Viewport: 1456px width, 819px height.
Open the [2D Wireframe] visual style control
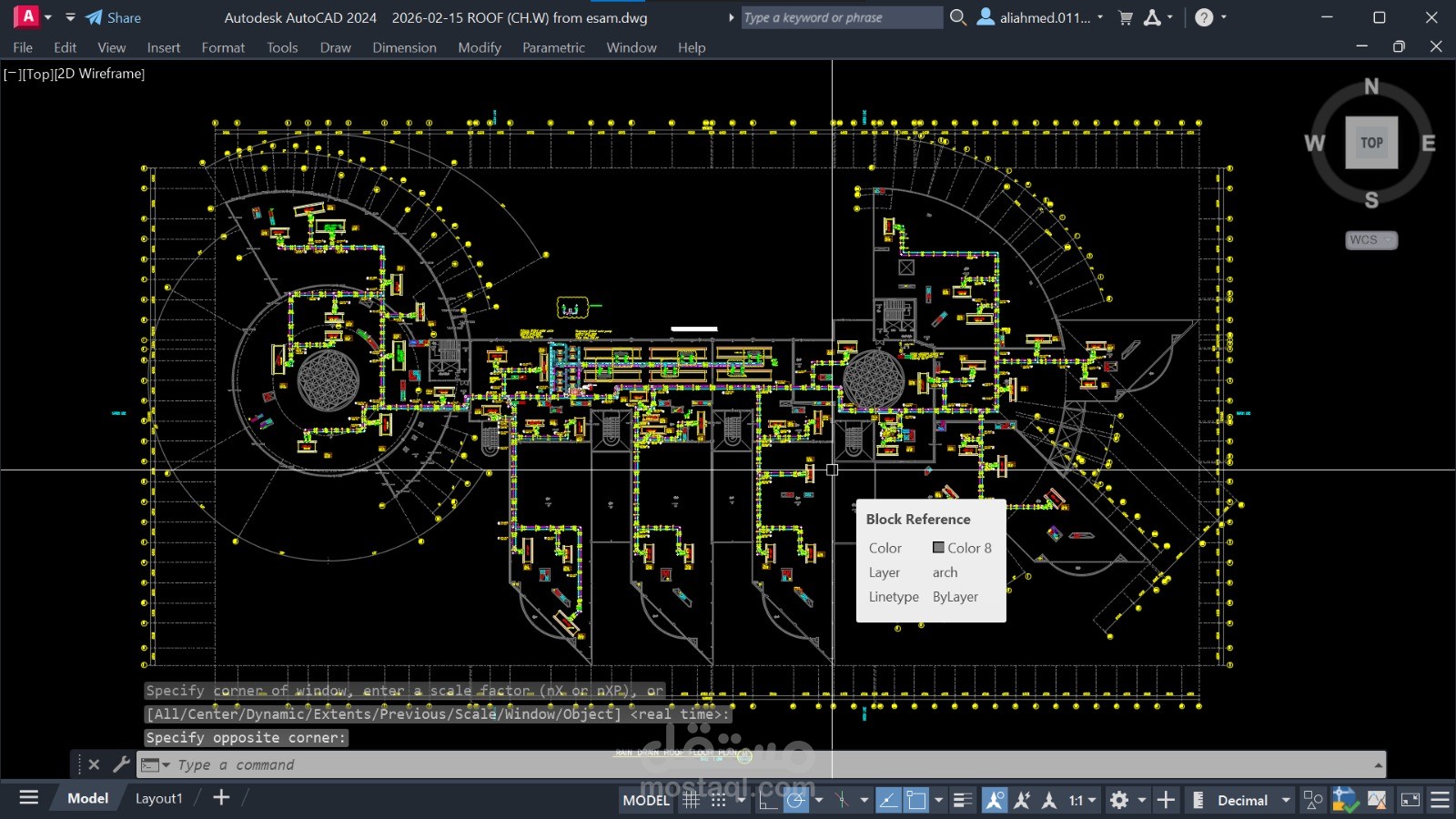[100, 74]
